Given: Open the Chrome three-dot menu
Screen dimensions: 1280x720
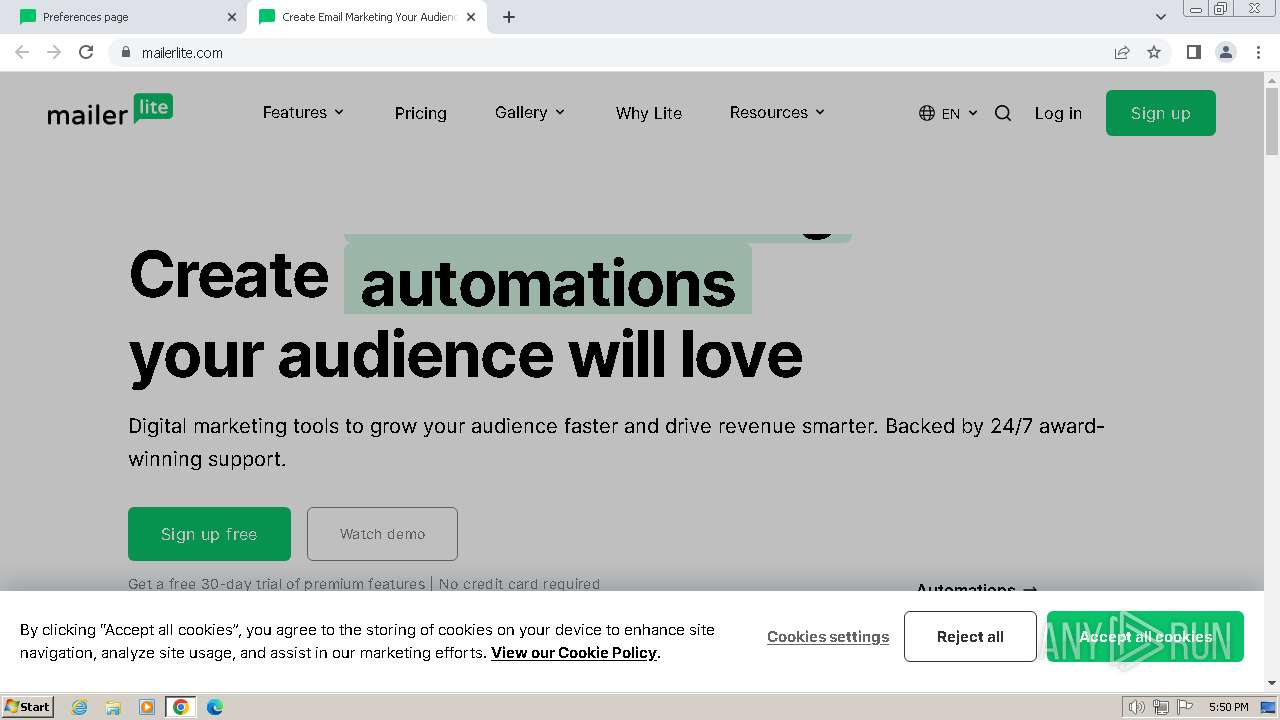Looking at the screenshot, I should pos(1258,52).
